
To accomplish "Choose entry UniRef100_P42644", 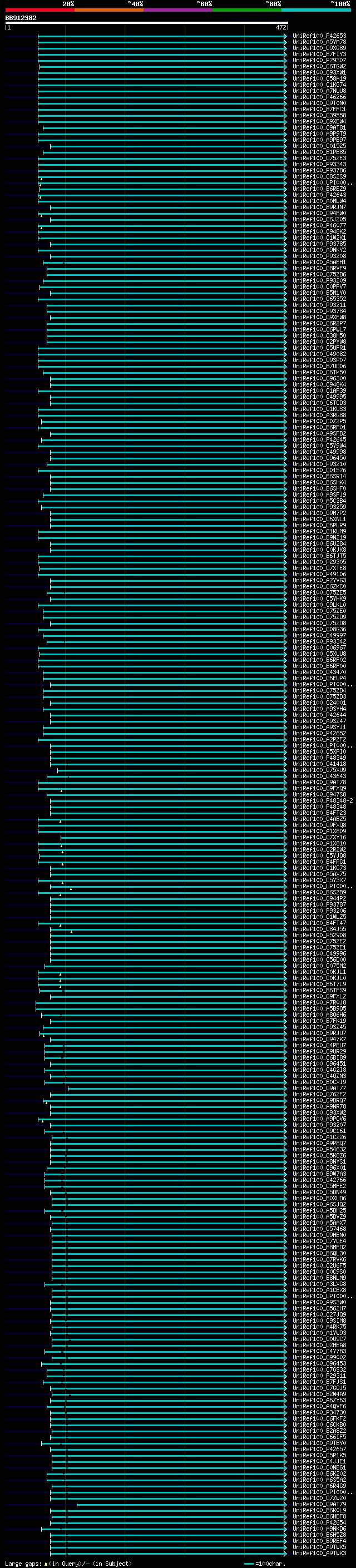I will (319, 715).
